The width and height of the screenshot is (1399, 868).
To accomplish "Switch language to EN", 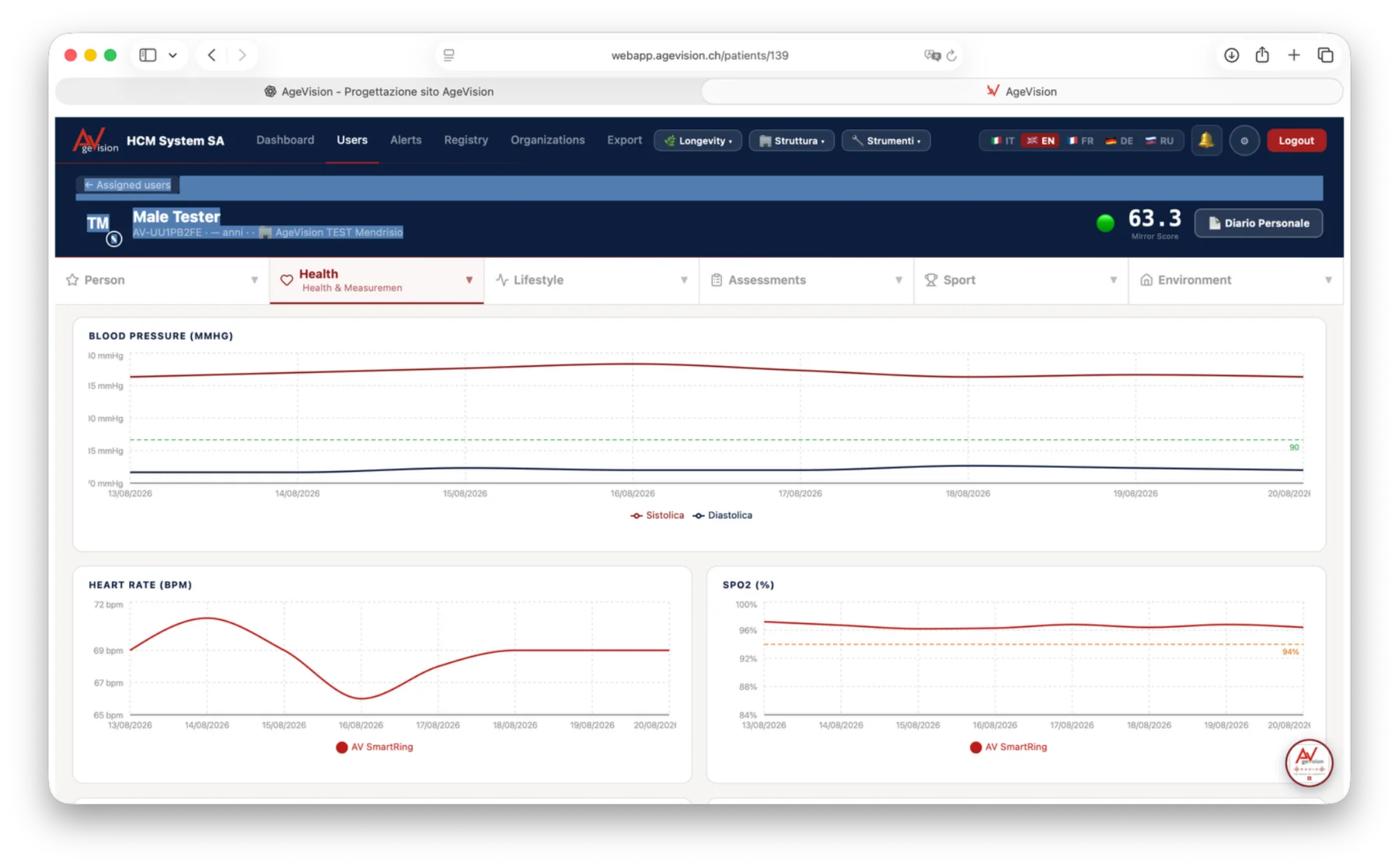I will coord(1040,141).
